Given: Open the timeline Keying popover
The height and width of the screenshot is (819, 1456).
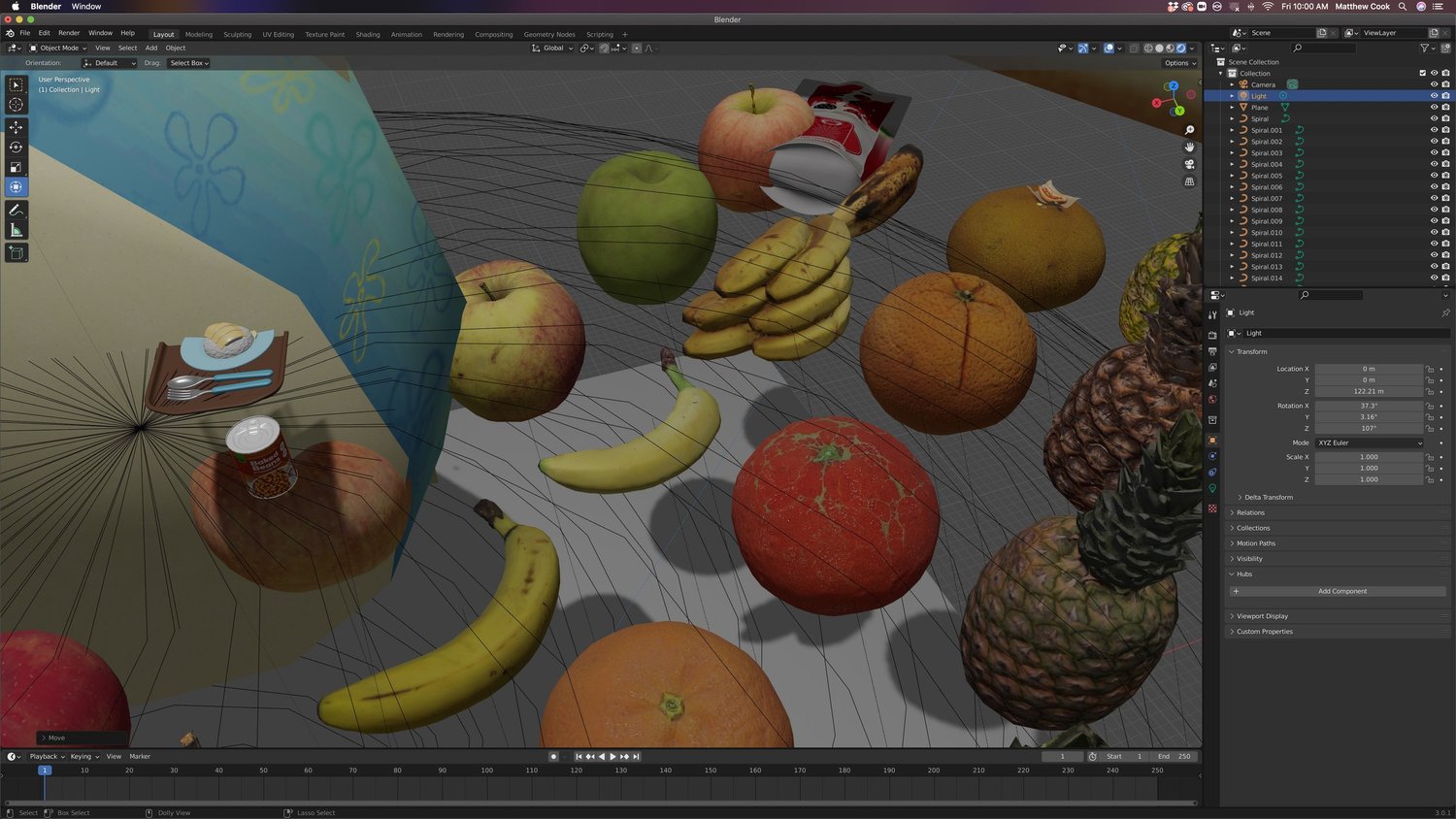Looking at the screenshot, I should (84, 756).
